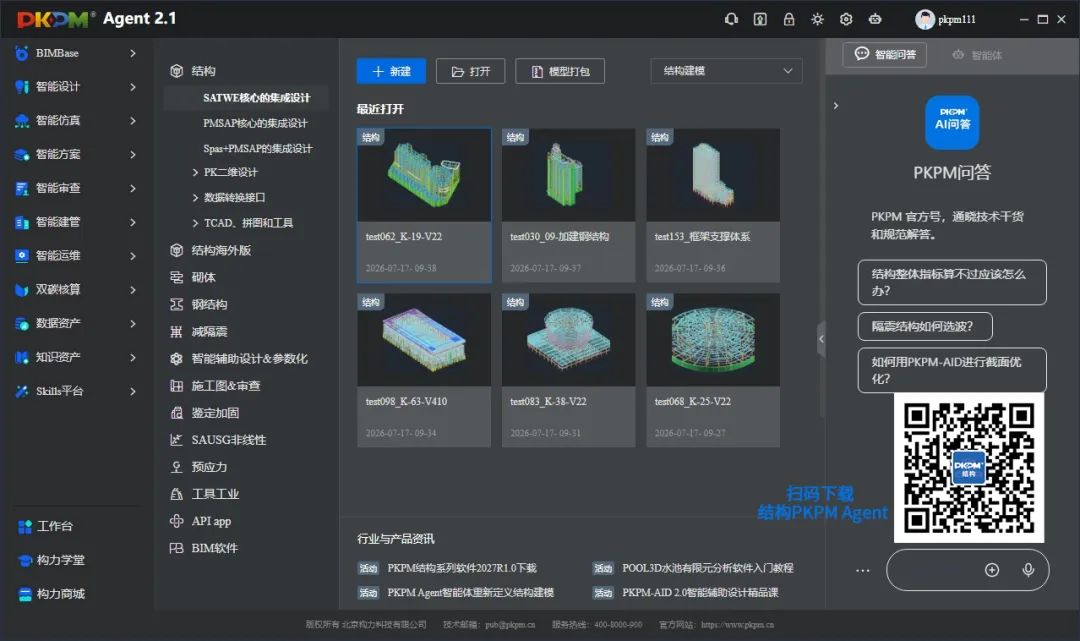The image size is (1080, 641).
Task: Open test030_09-加建钢结构 project thumbnail
Action: (569, 175)
